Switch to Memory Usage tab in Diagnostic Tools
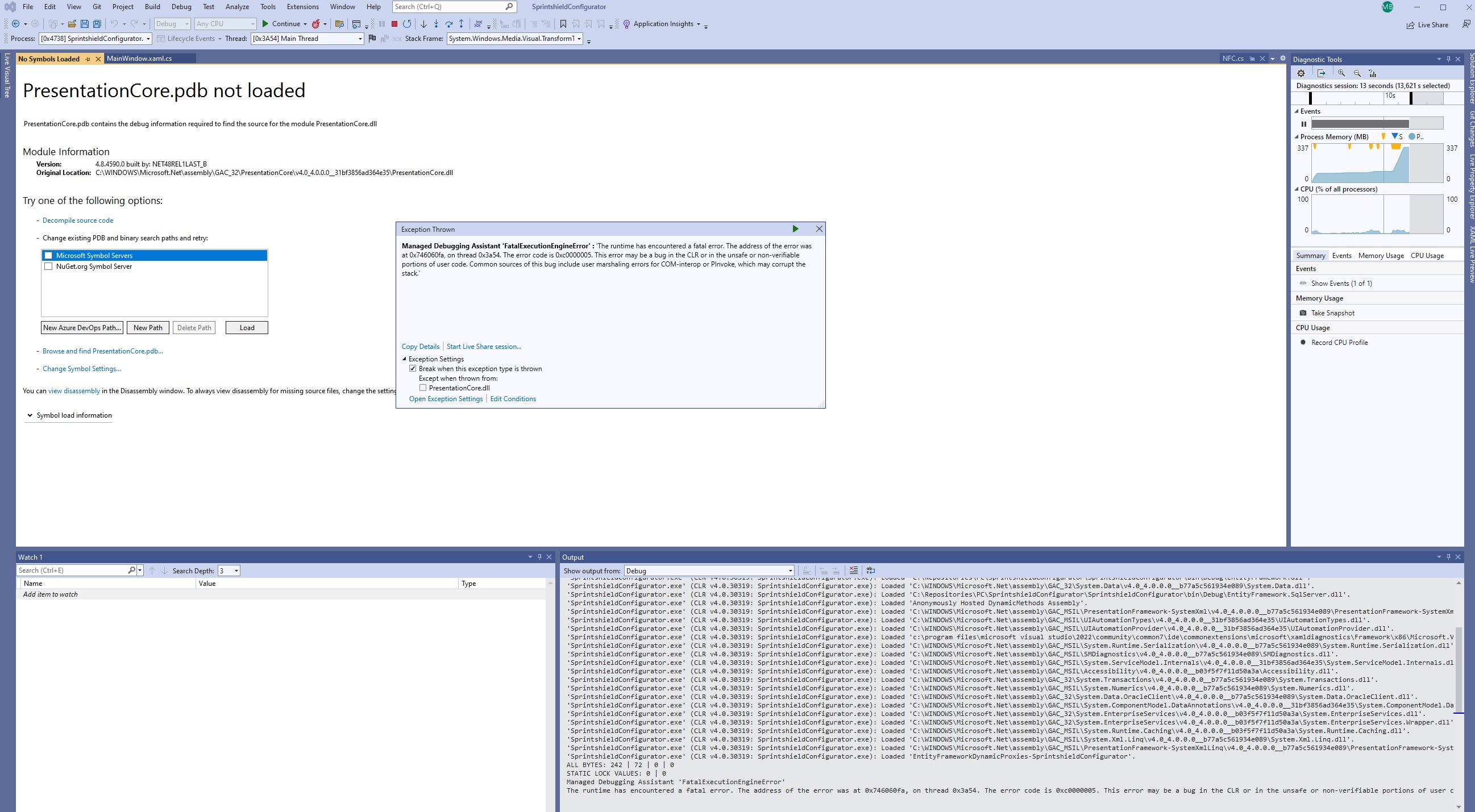 coord(1381,256)
